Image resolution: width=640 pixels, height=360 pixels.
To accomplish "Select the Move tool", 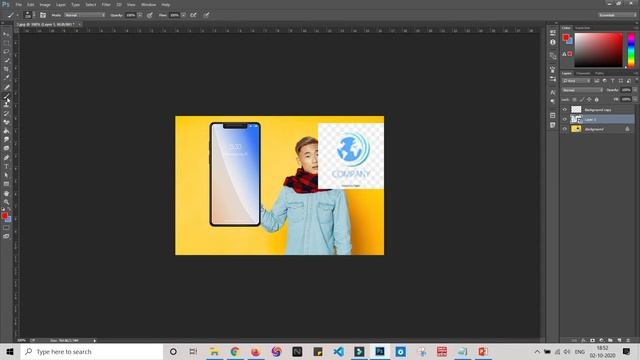I will tap(6, 34).
